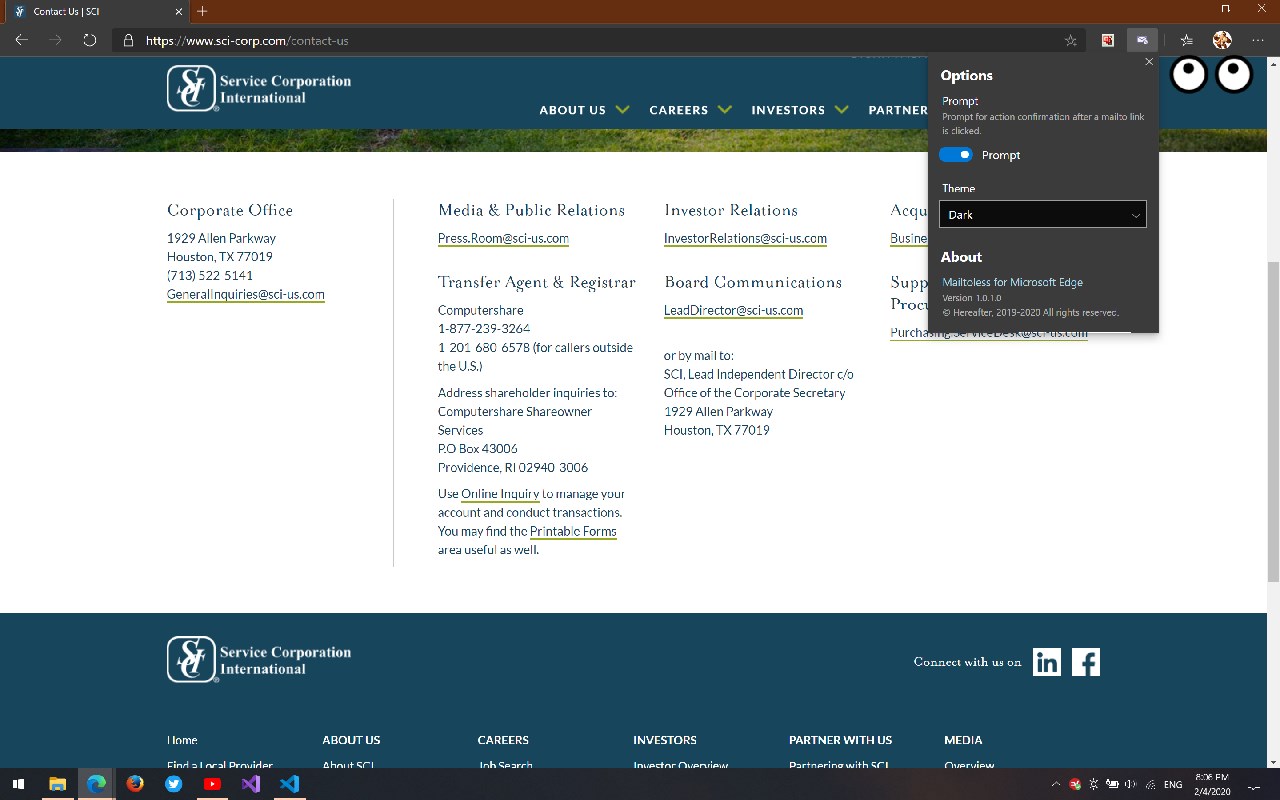Open footer ABOUT US heading

pos(351,740)
